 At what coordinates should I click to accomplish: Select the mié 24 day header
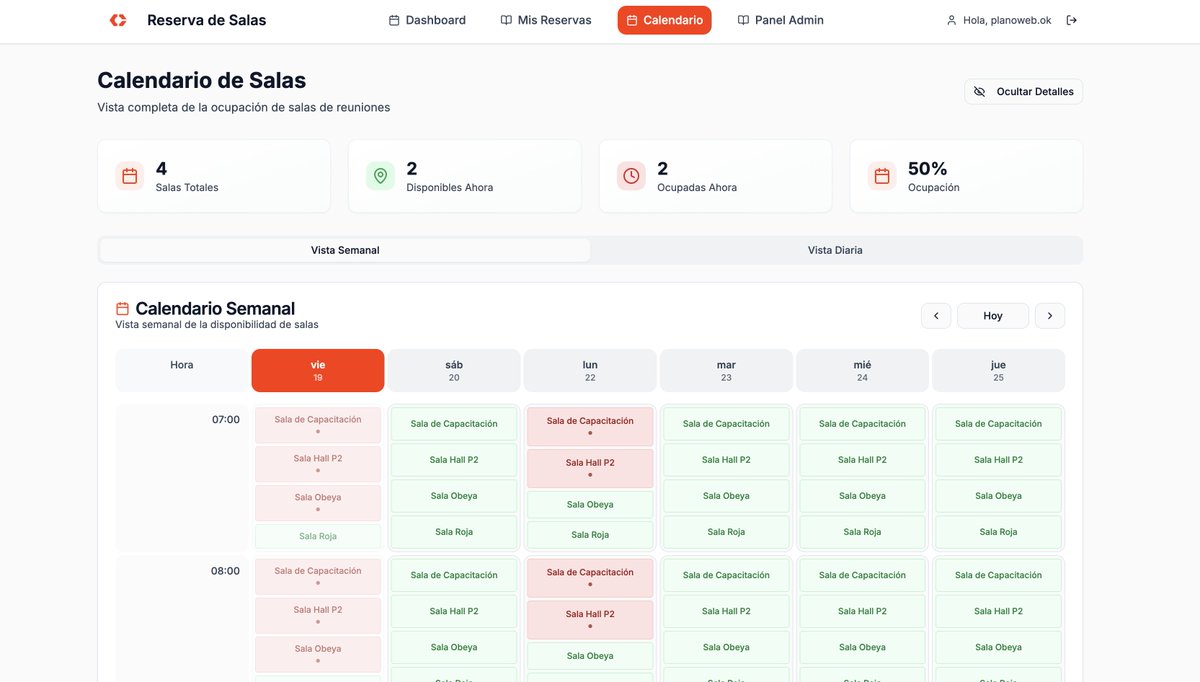pos(862,370)
